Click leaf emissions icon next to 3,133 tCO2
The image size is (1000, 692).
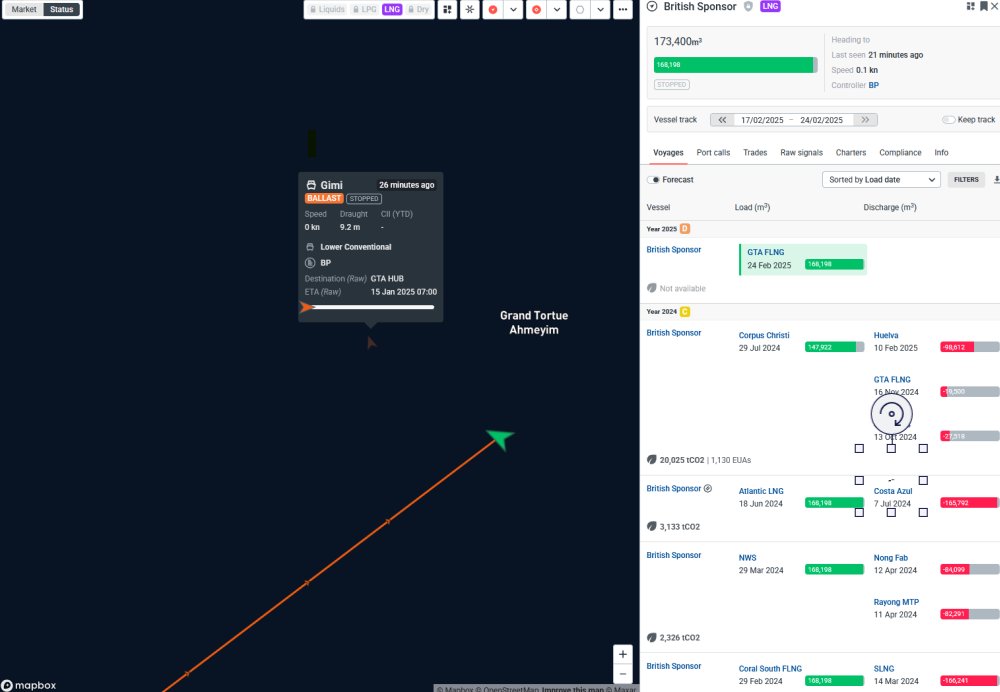(652, 527)
